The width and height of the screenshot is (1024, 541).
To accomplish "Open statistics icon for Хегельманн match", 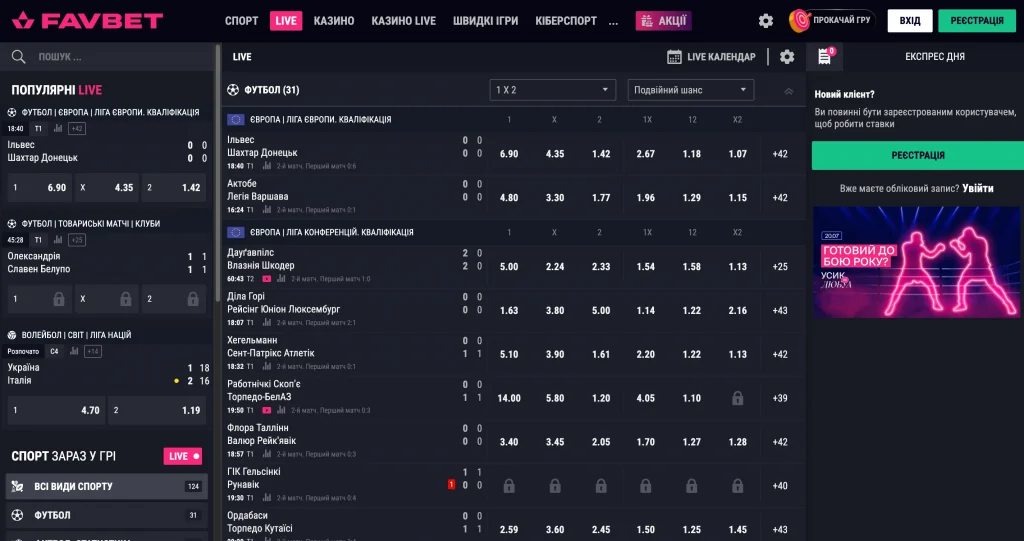I will pyautogui.click(x=266, y=367).
